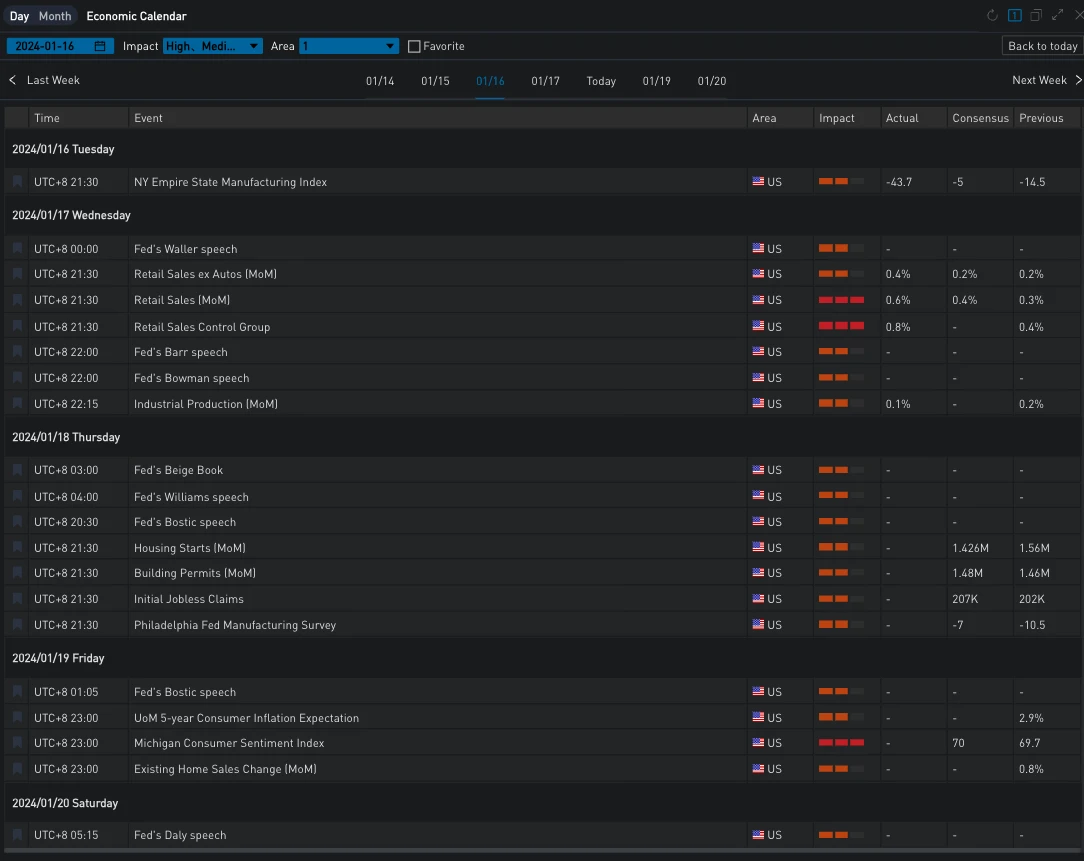
Task: Switch to Day view
Action: [20, 16]
